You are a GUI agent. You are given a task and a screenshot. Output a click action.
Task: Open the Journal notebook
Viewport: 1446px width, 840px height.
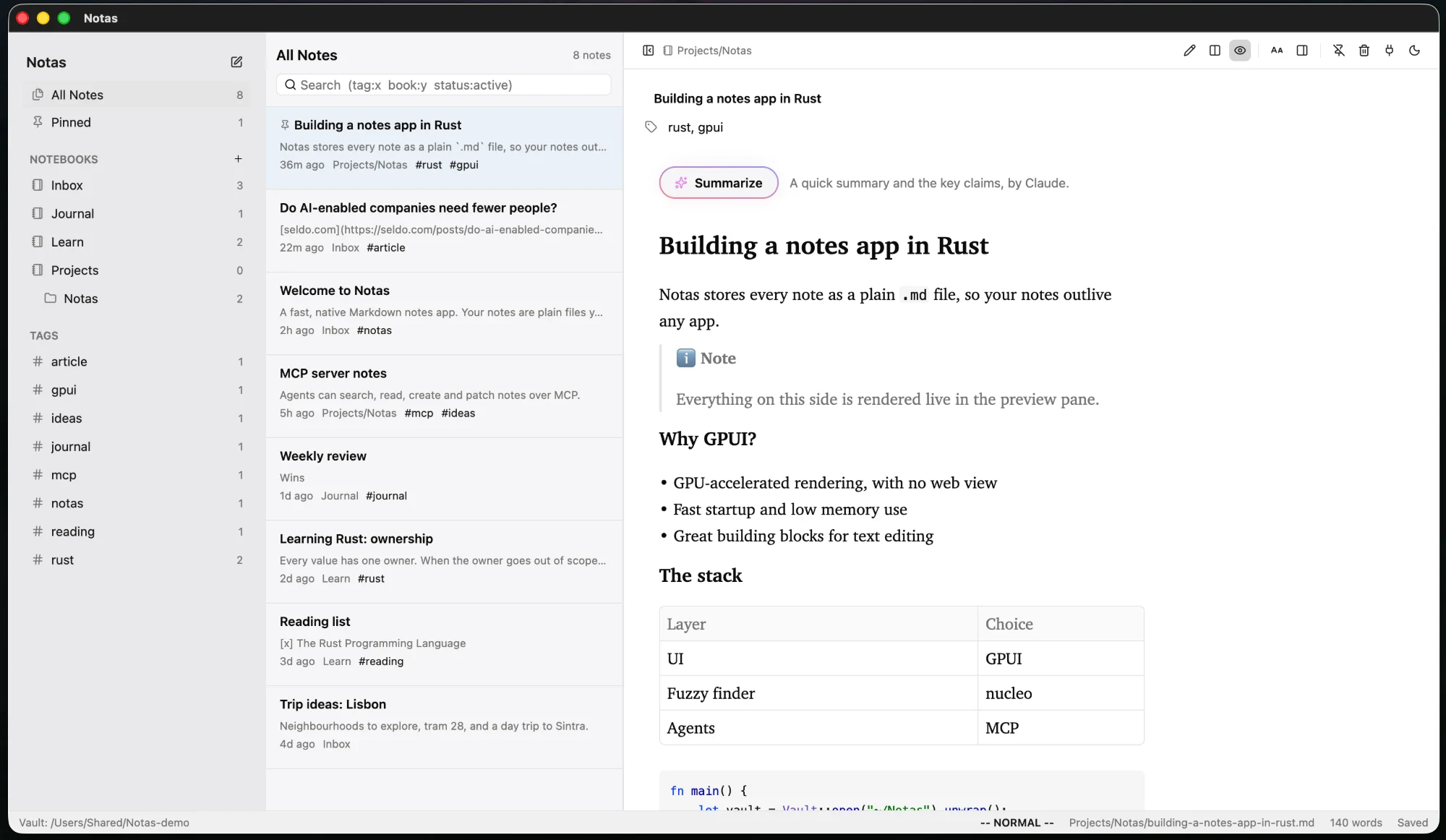[x=137, y=214]
